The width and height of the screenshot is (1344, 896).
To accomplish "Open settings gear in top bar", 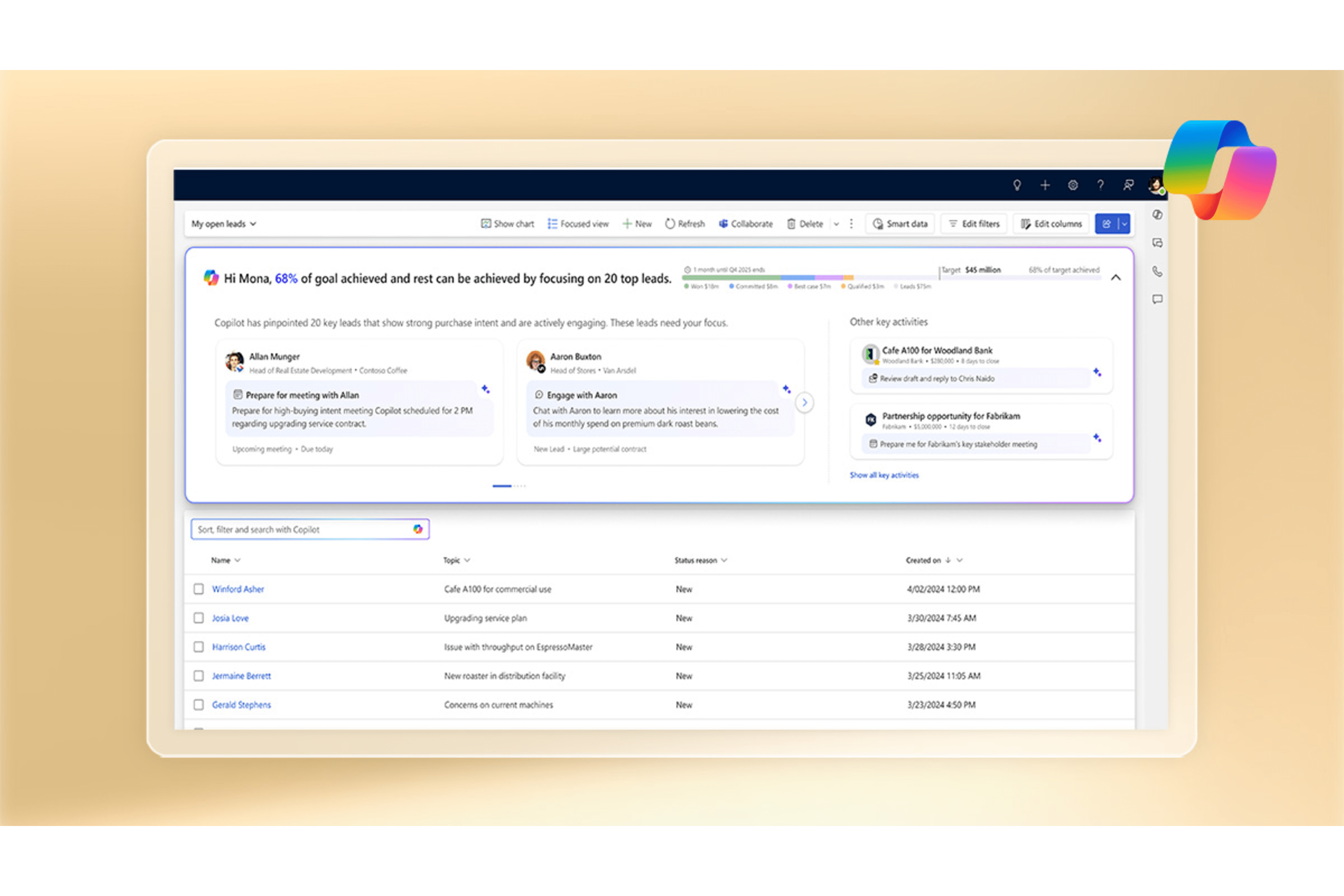I will click(1072, 185).
